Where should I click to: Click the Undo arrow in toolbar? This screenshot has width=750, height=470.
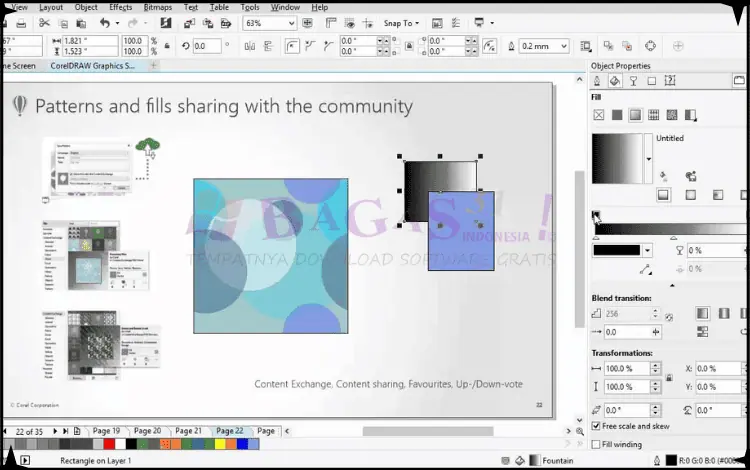(x=105, y=23)
